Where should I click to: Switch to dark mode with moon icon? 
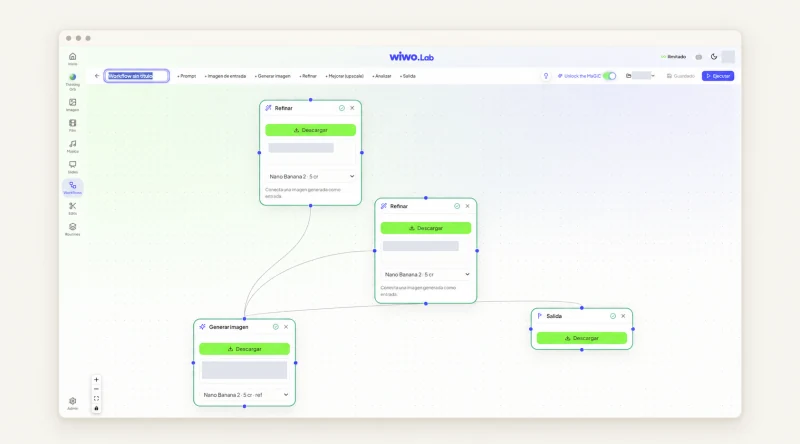tap(714, 57)
